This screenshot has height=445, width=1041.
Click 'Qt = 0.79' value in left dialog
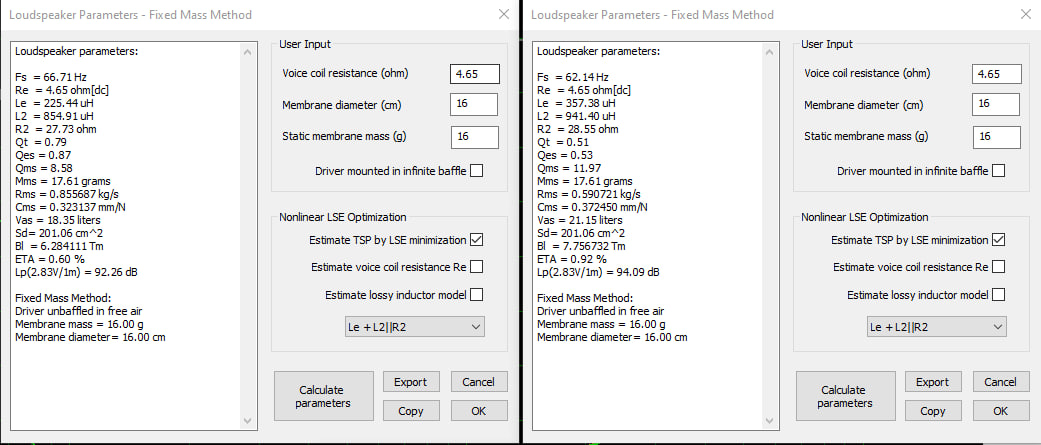tap(40, 142)
